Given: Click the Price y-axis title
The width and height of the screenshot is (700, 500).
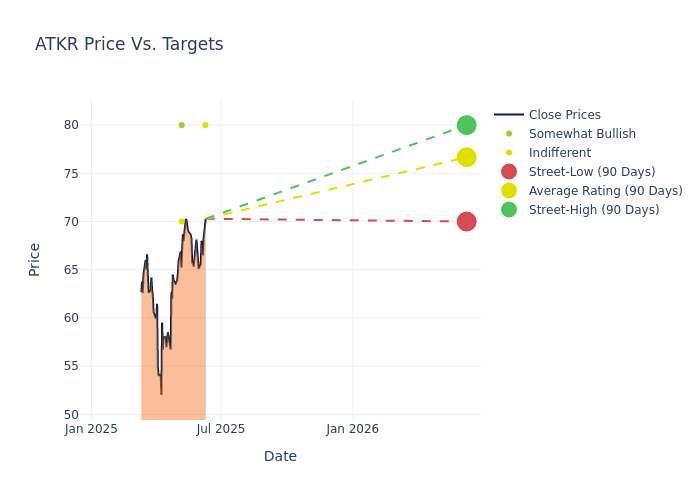Looking at the screenshot, I should [35, 259].
